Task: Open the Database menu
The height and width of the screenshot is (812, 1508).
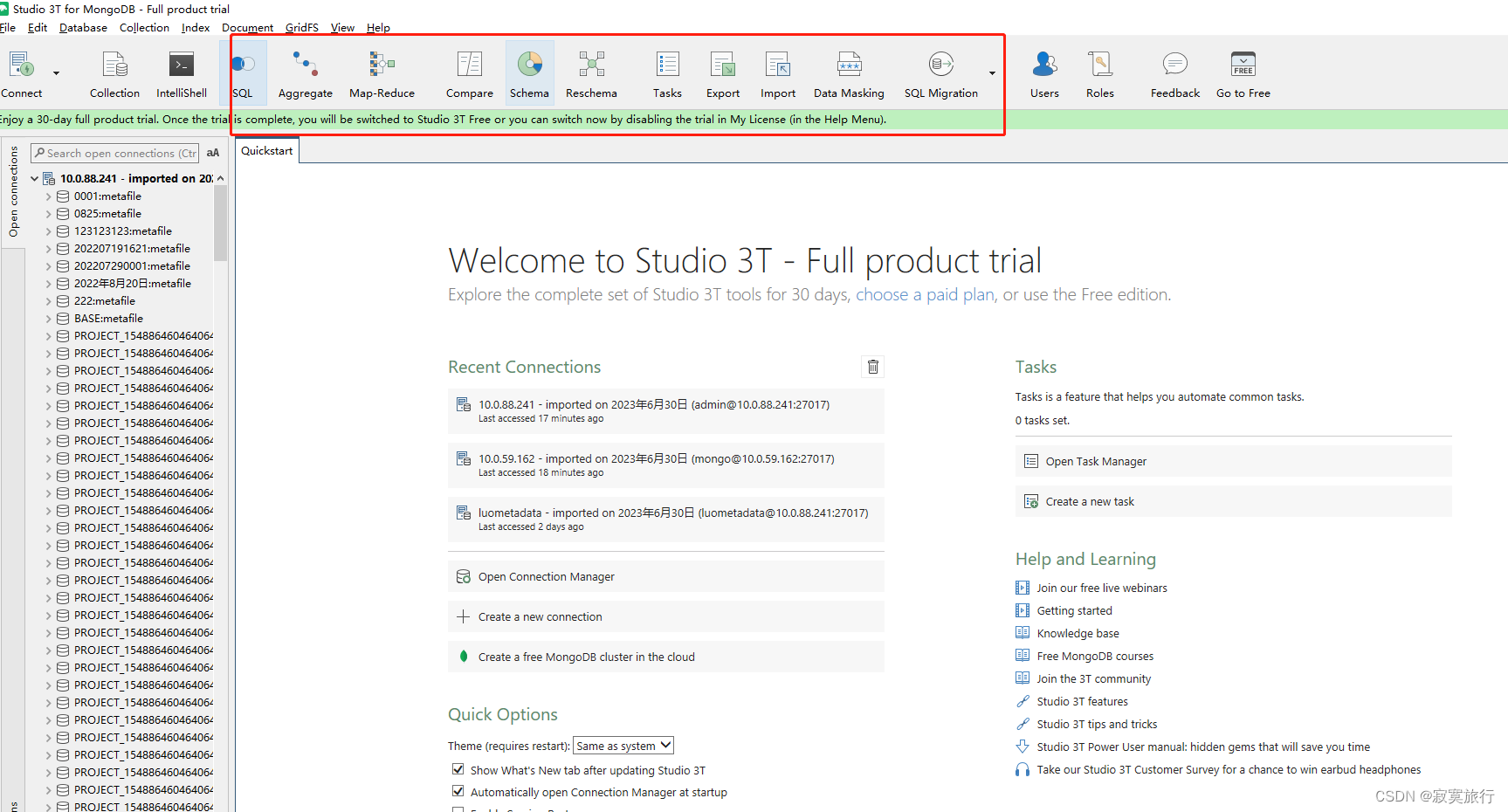Action: [x=83, y=27]
